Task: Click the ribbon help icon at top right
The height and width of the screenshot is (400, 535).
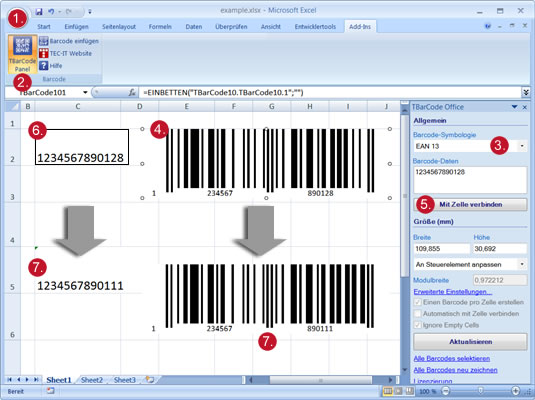Action: 488,26
